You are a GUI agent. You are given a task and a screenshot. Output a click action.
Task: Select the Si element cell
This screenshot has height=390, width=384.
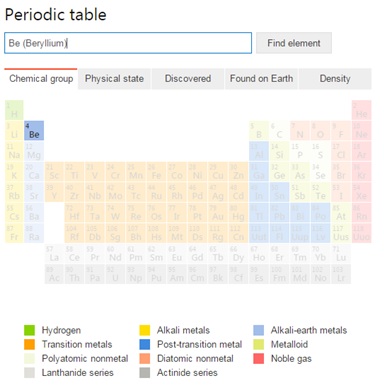pos(279,151)
